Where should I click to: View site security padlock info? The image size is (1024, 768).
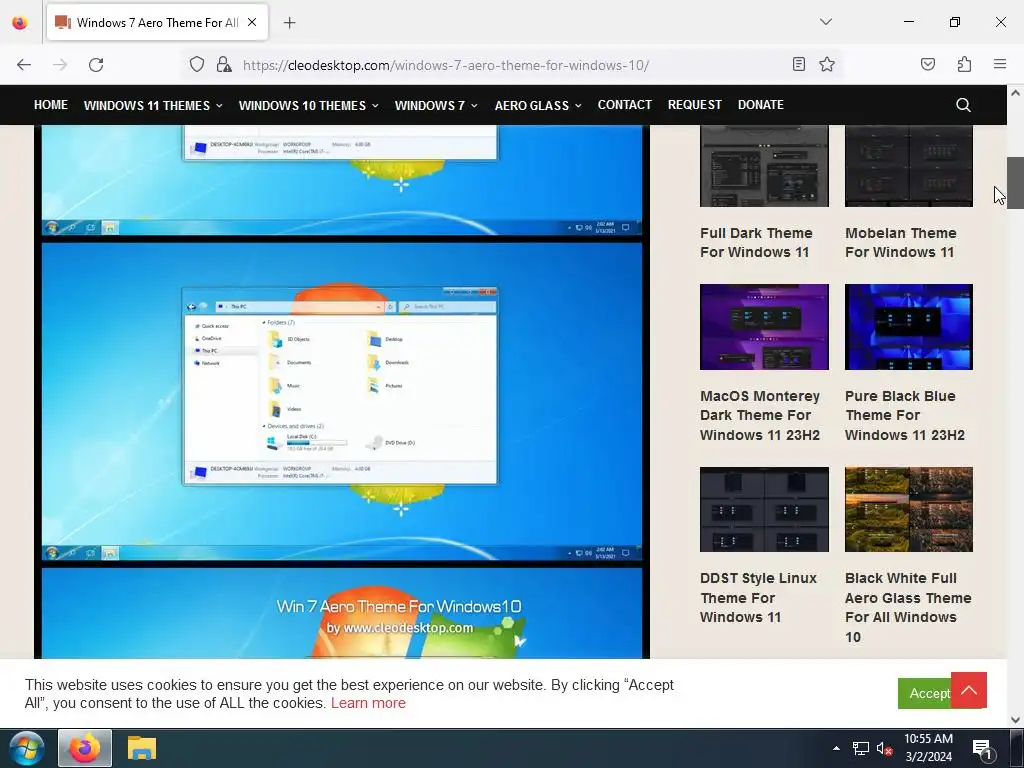coord(224,64)
